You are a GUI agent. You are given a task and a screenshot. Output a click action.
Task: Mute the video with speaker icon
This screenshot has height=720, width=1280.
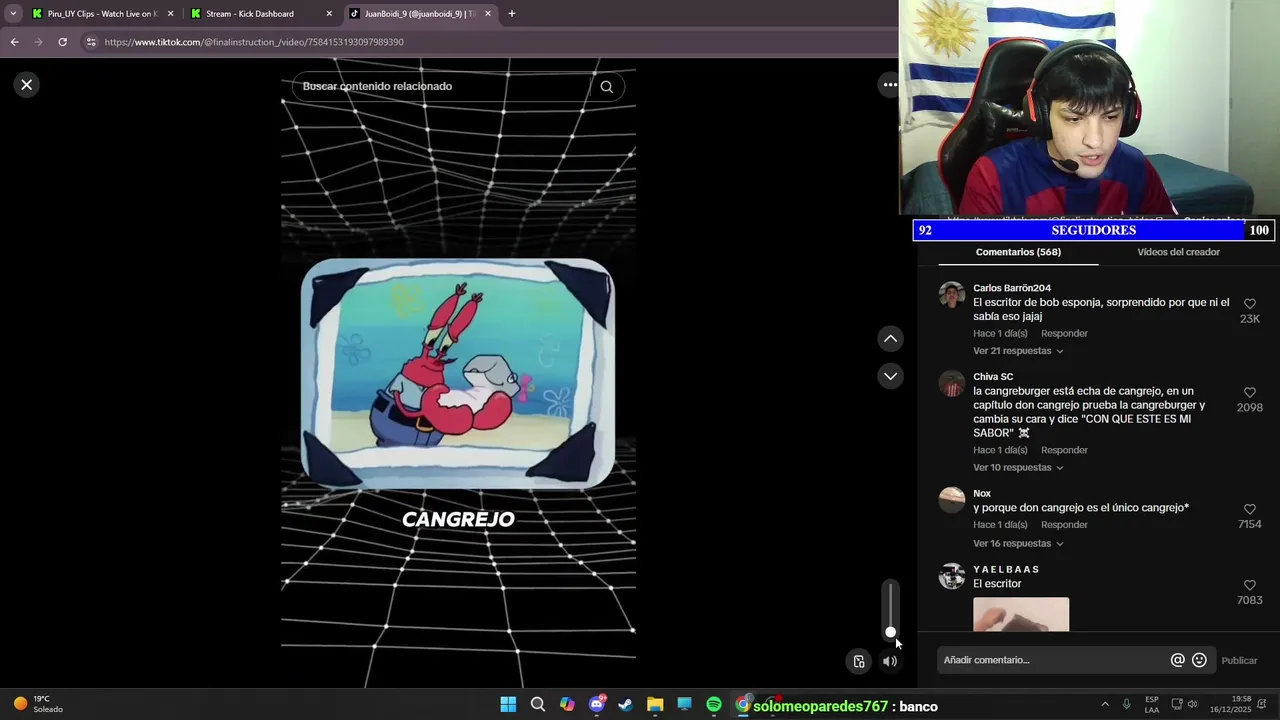click(890, 661)
